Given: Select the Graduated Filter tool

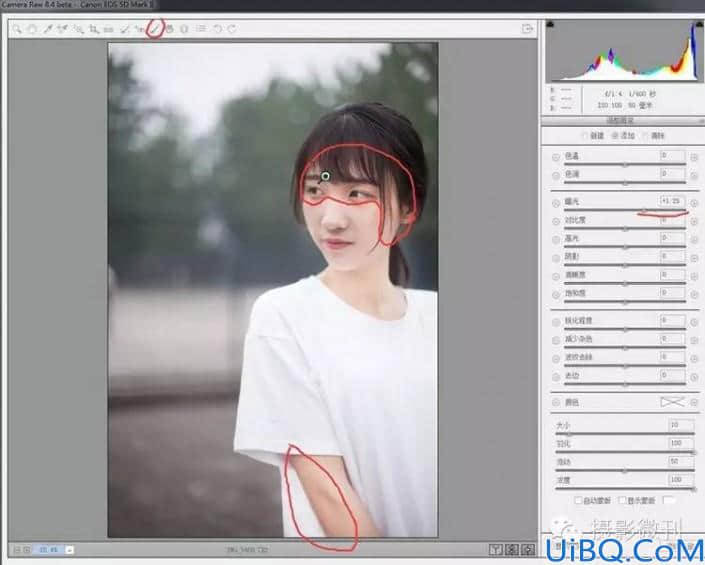Looking at the screenshot, I should point(170,29).
